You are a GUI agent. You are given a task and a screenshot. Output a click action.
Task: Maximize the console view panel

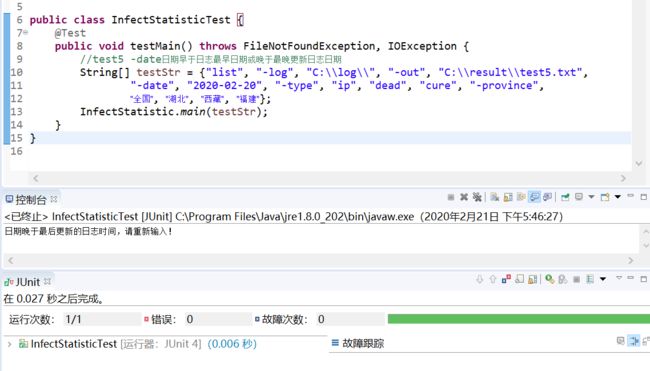[644, 197]
